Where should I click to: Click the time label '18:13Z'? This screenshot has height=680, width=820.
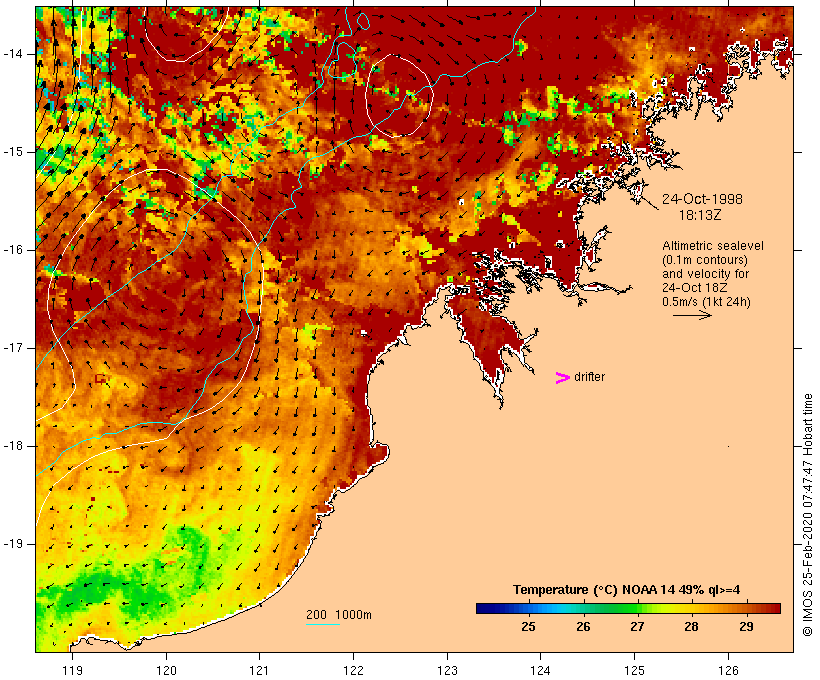700,216
